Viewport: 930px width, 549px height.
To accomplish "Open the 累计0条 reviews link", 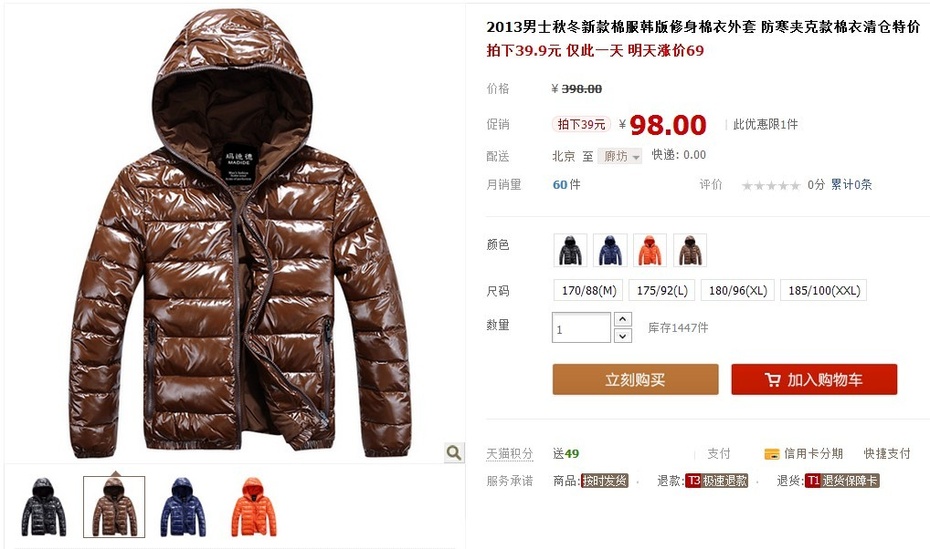I will (851, 185).
